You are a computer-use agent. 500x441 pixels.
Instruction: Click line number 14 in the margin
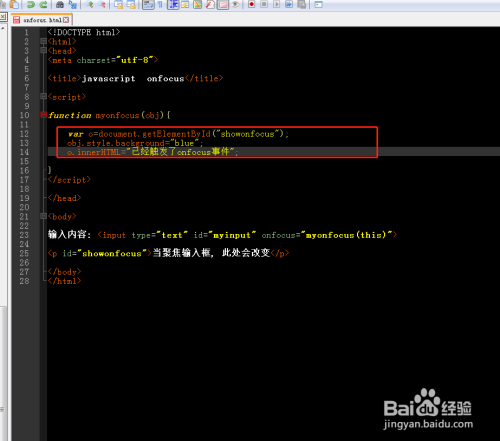[25, 152]
